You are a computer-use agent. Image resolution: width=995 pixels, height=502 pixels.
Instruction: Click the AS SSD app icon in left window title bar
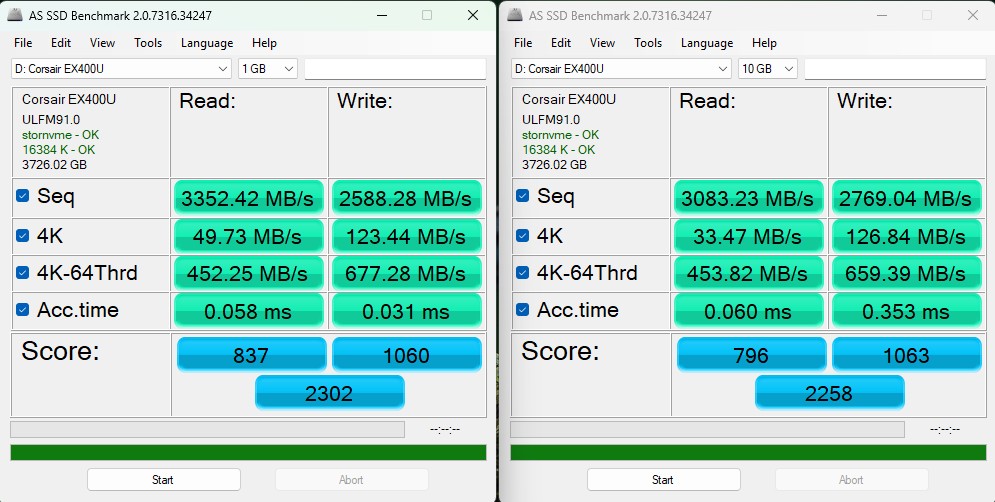coord(15,15)
